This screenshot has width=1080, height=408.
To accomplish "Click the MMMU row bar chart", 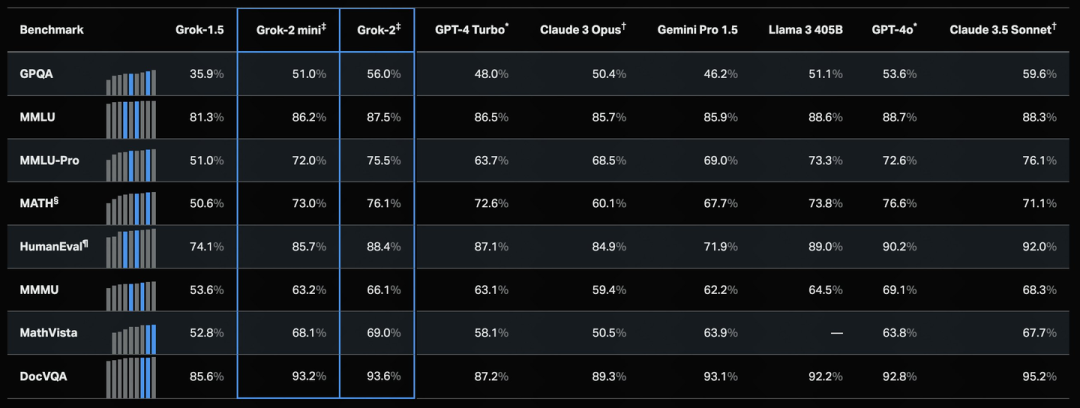I will (x=132, y=296).
